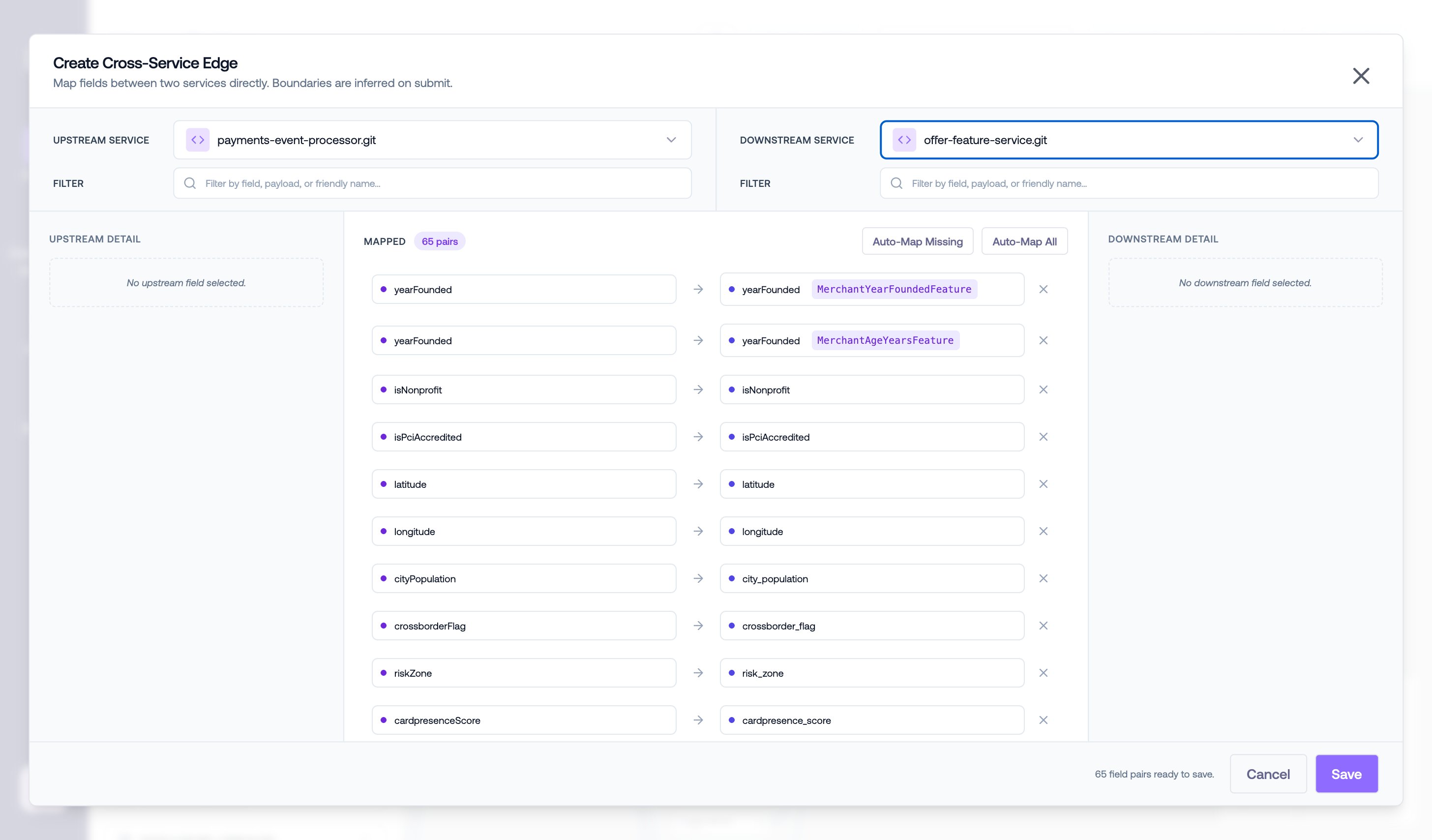Save the 65 field pairs
The image size is (1432, 840).
1346,774
